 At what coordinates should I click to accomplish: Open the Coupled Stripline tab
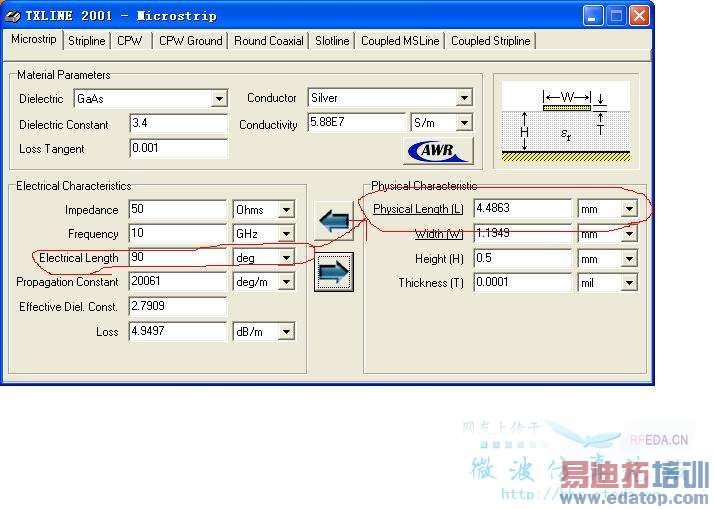point(490,41)
